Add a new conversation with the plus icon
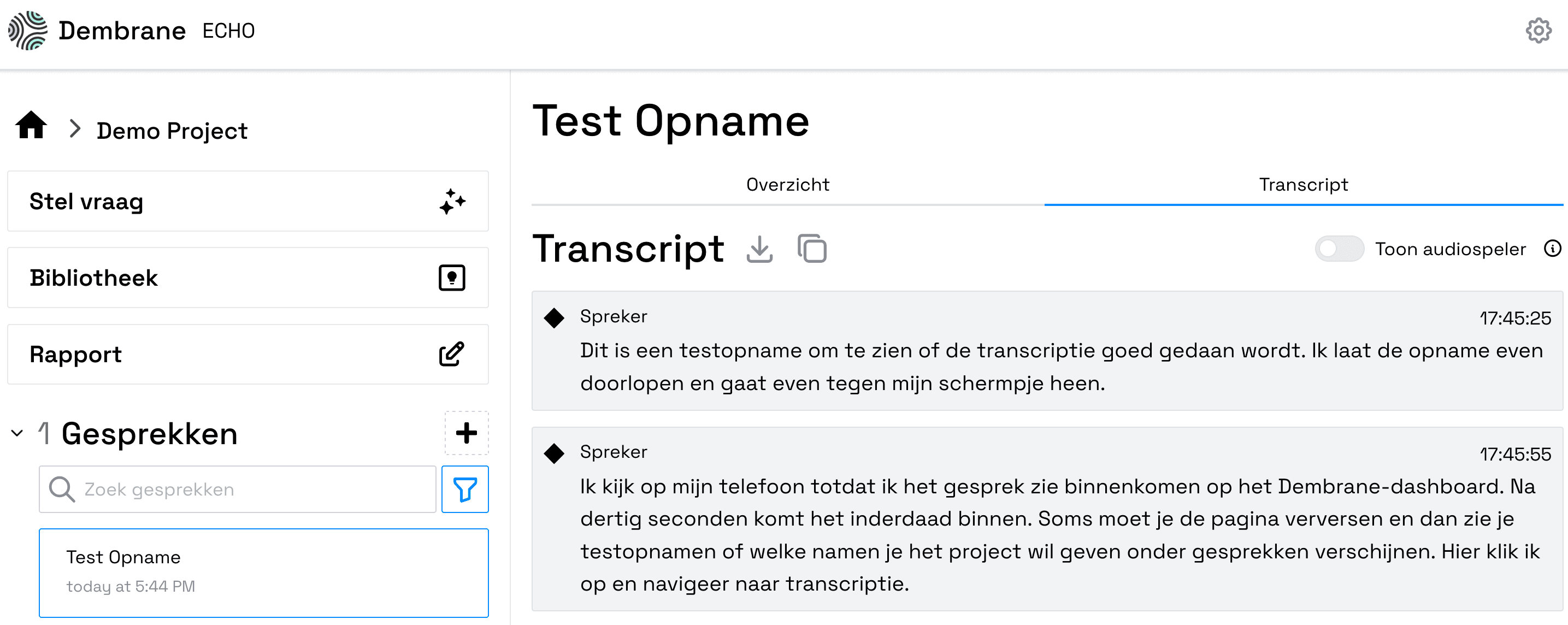 pyautogui.click(x=466, y=433)
